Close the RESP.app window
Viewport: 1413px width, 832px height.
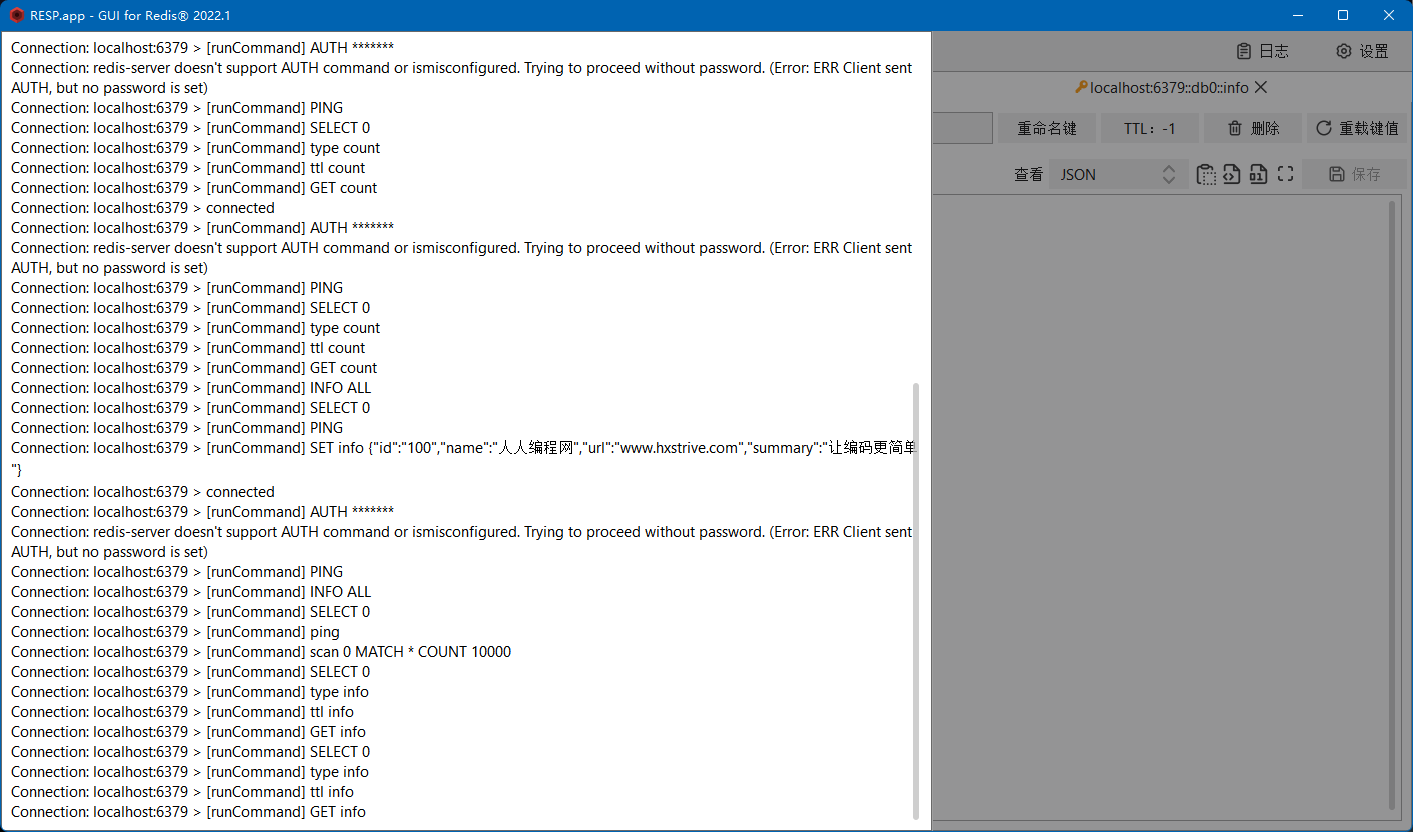1389,15
